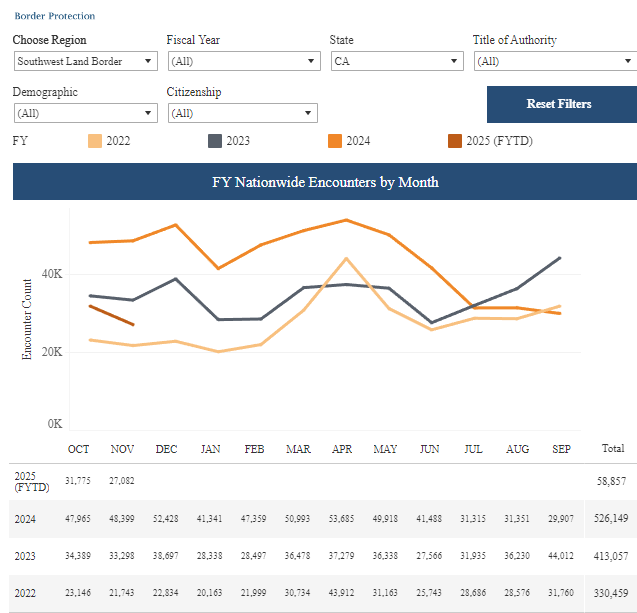The width and height of the screenshot is (637, 613).
Task: Select the 2022 legend color swatch
Action: (95, 141)
